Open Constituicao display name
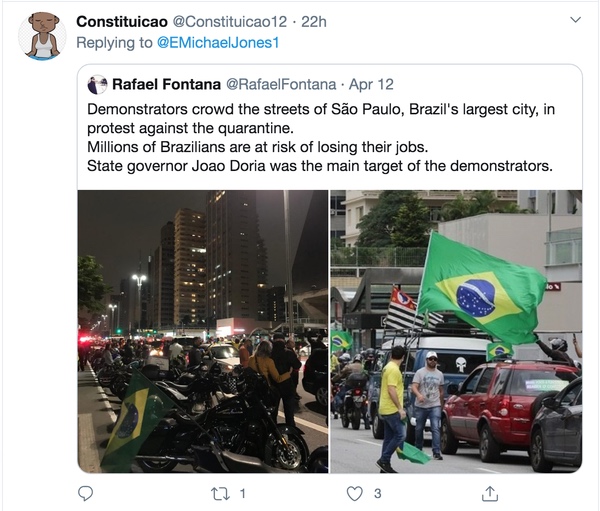 click(122, 22)
